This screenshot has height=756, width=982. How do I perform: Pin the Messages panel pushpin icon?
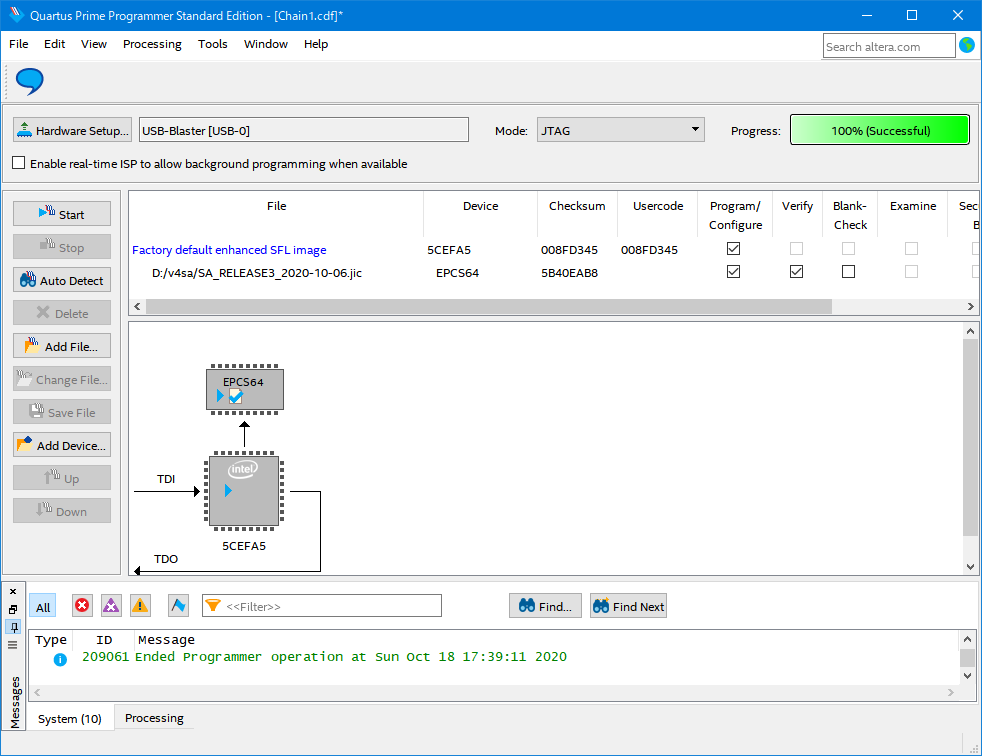pyautogui.click(x=13, y=627)
